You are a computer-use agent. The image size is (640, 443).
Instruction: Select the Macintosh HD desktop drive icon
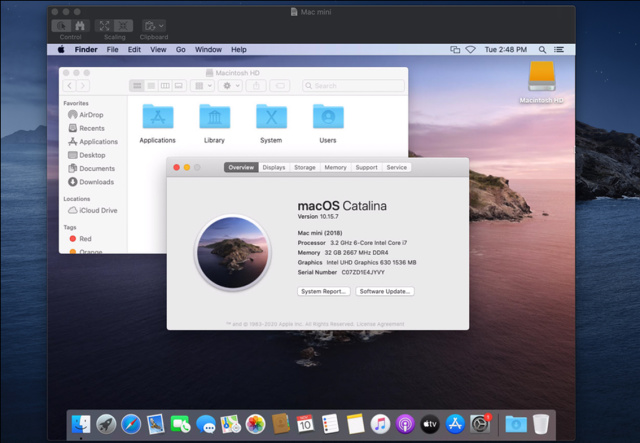542,82
